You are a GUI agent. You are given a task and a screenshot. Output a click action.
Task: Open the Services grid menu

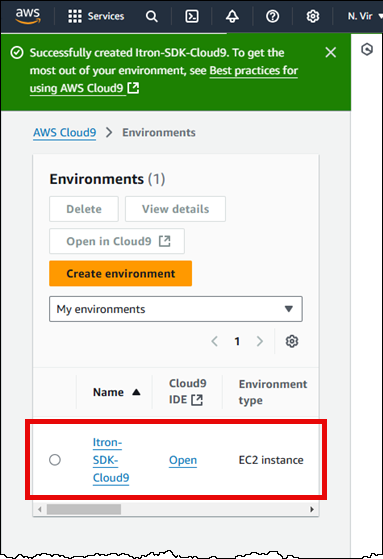click(x=96, y=16)
